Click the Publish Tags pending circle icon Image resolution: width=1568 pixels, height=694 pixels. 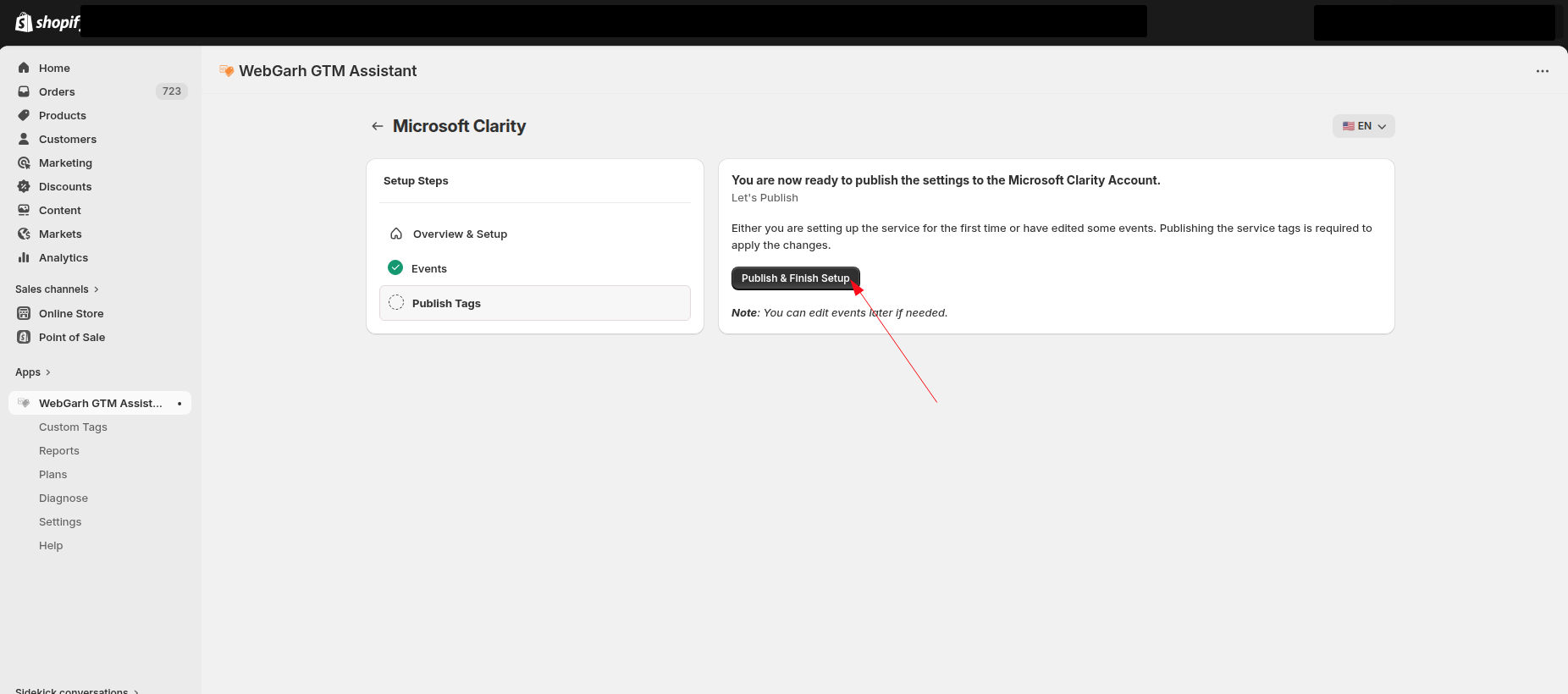396,303
